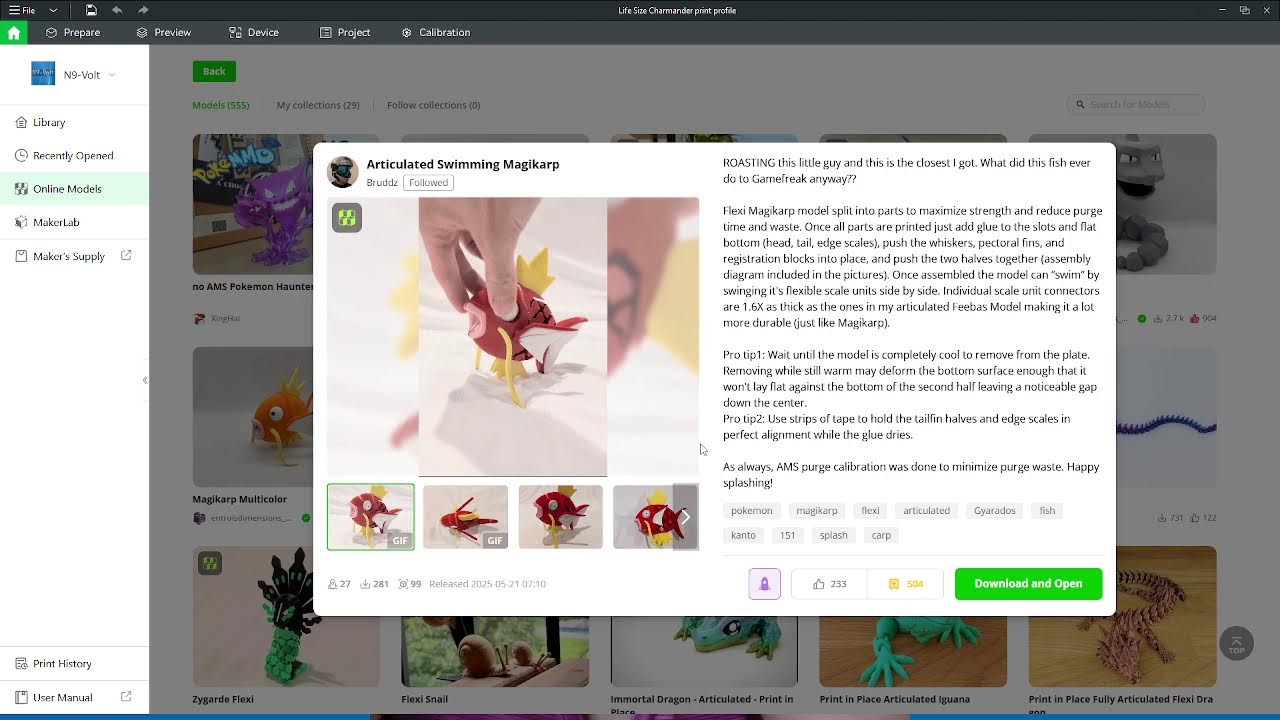Open the Bruddz author name link
Viewport: 1280px width, 720px height.
pos(382,183)
